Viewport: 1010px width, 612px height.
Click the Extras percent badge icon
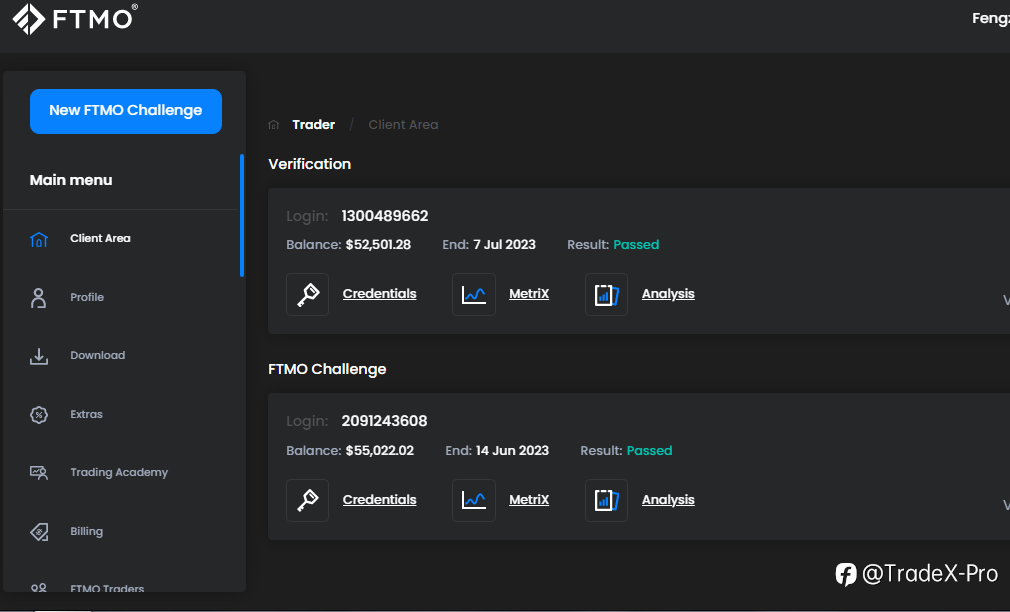click(x=39, y=414)
